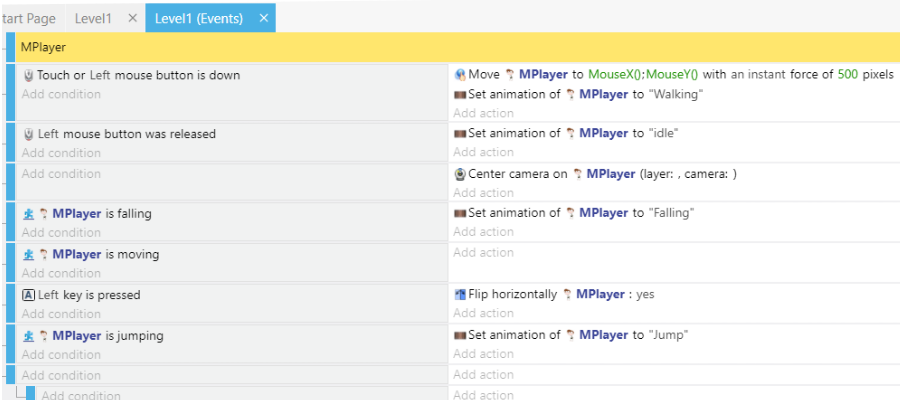
Task: Add condition under MPlayer is moving
Action: (61, 273)
